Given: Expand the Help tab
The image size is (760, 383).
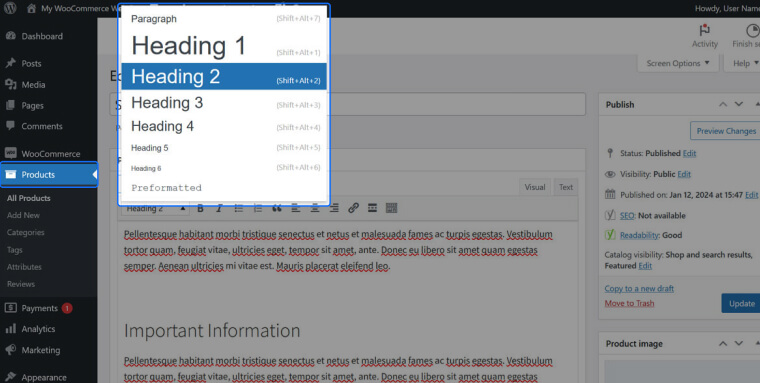Looking at the screenshot, I should 744,64.
